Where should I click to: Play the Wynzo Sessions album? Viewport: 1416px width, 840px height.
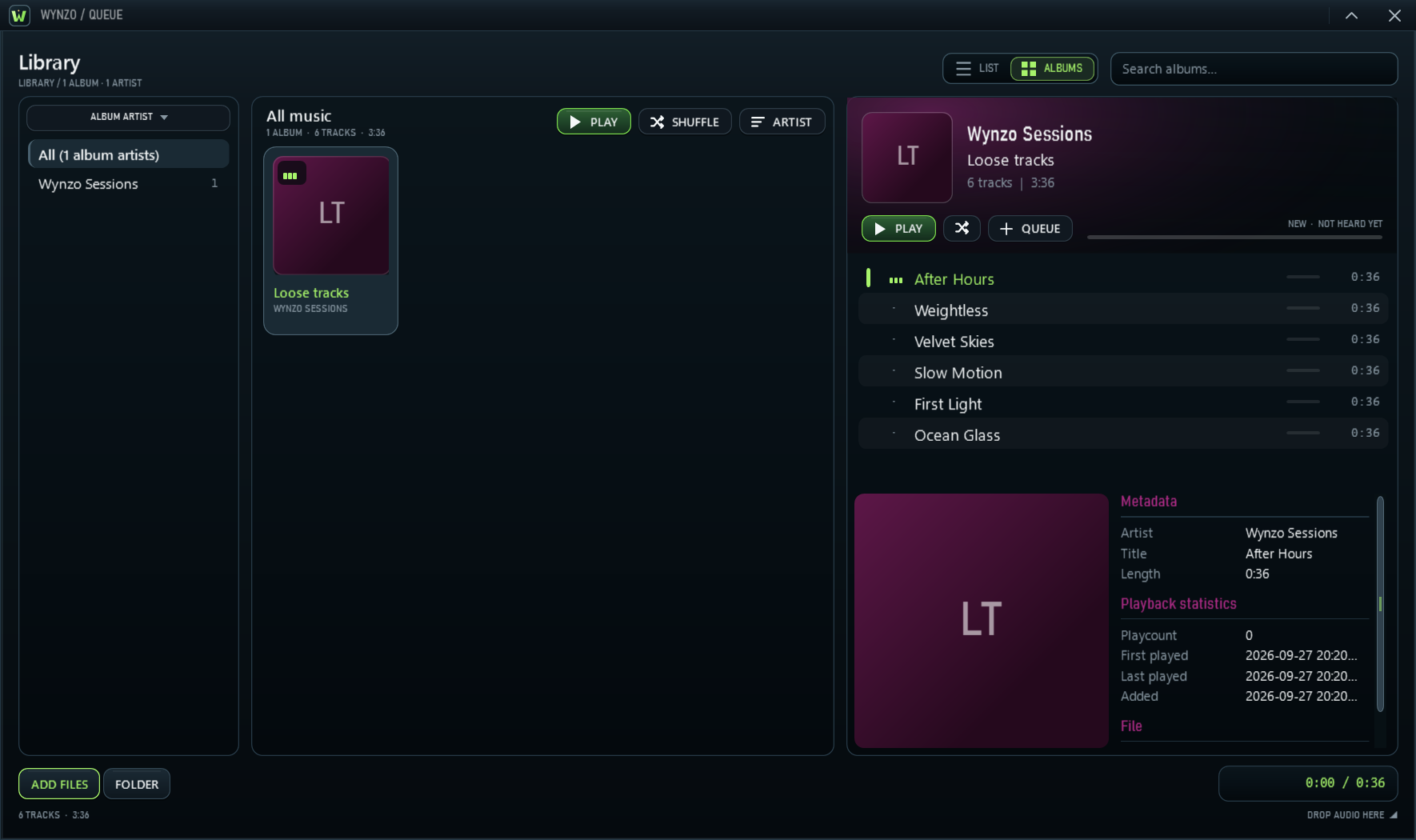(x=898, y=228)
